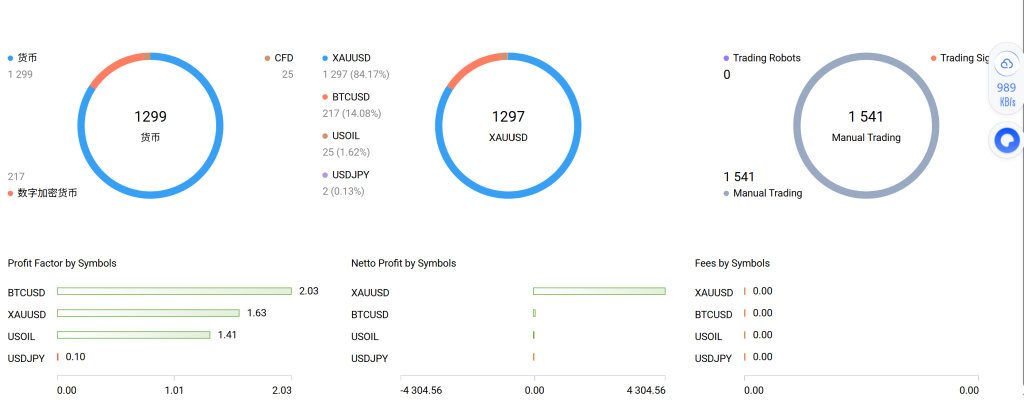Viewport: 1024px width, 400px height.
Task: Click the Trading Robots legend label
Action: pyautogui.click(x=766, y=58)
